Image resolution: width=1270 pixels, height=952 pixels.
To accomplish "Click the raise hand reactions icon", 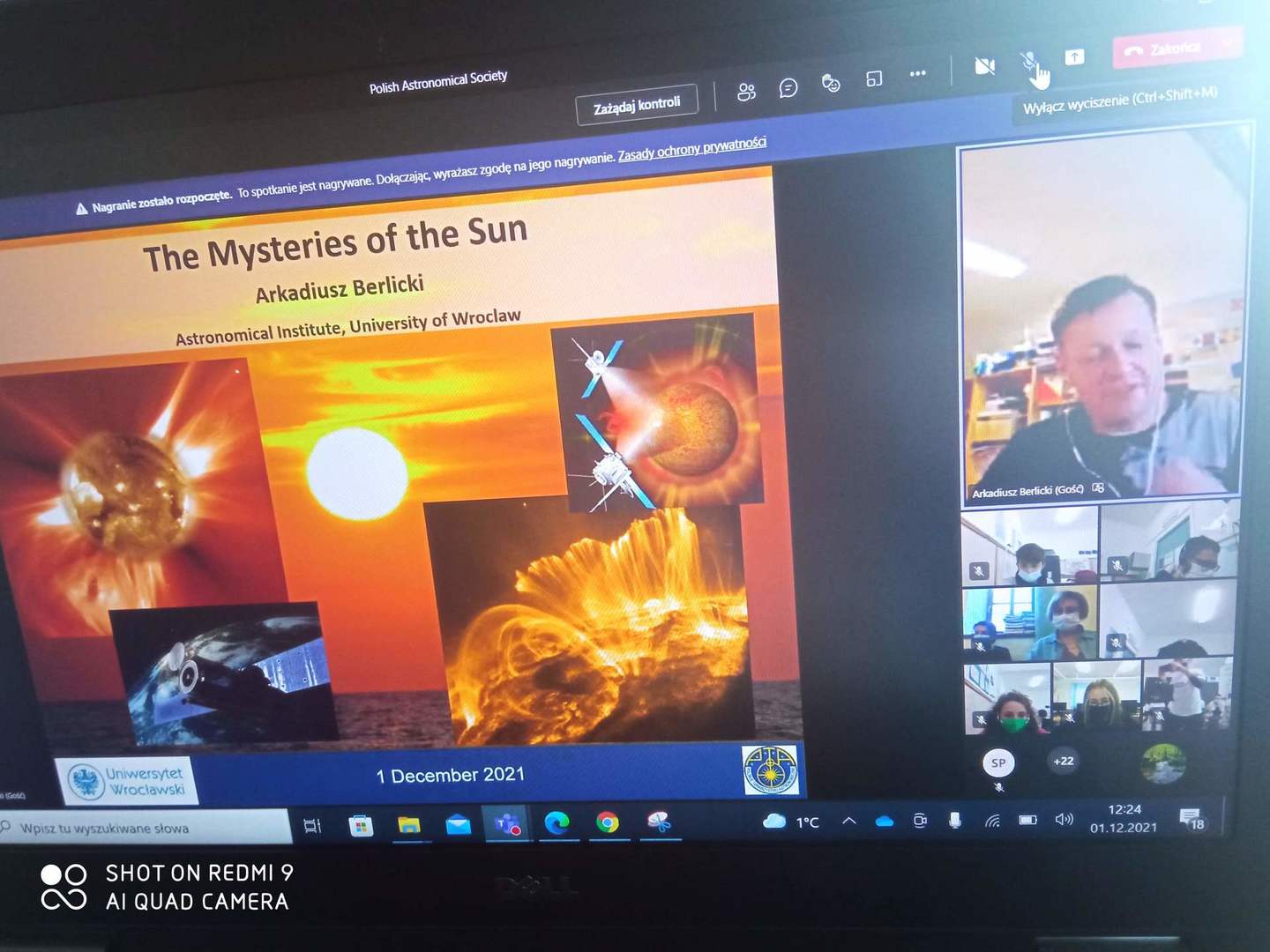I will [x=831, y=84].
